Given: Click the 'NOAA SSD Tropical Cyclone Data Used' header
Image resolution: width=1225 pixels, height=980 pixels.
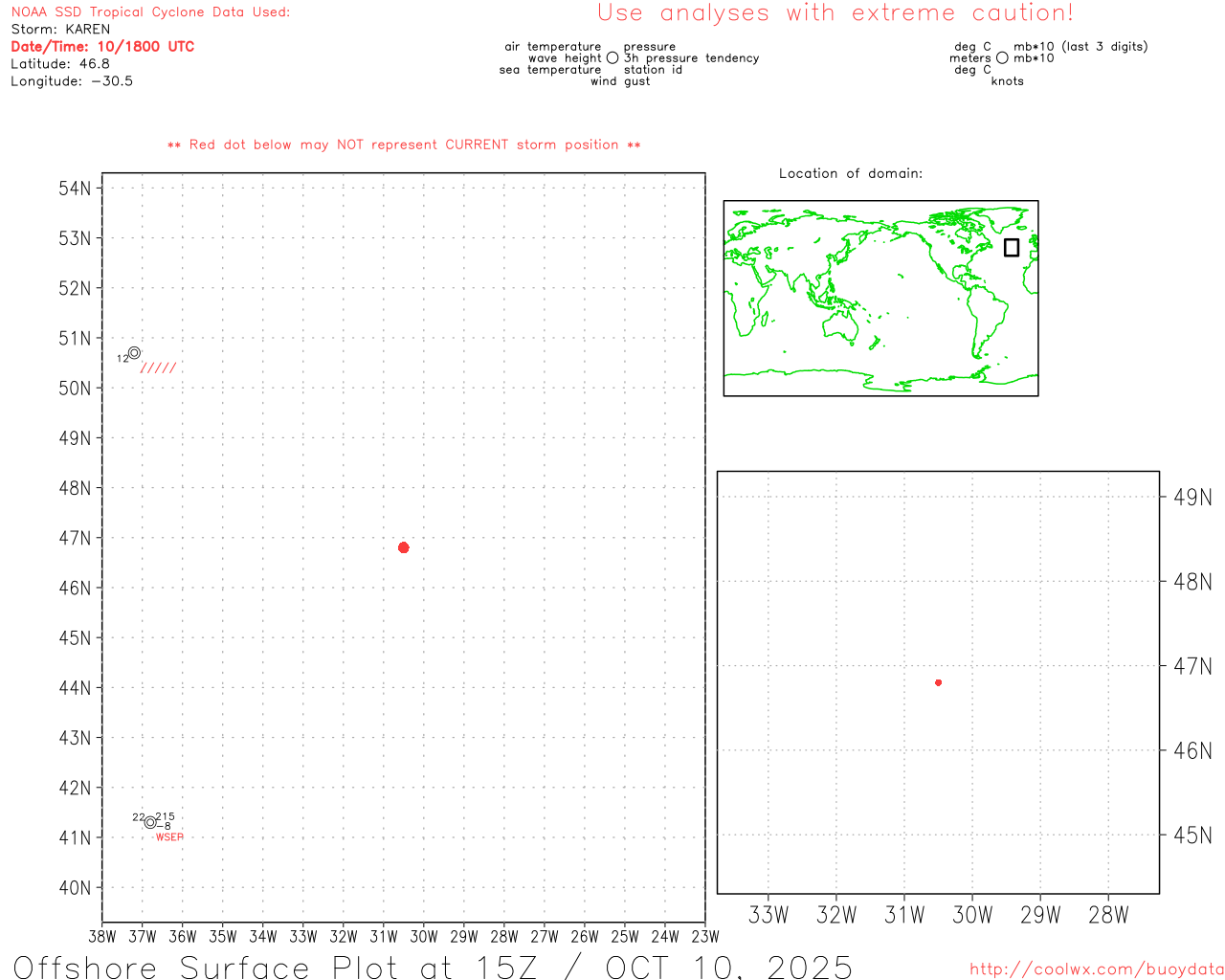Looking at the screenshot, I should tap(150, 12).
